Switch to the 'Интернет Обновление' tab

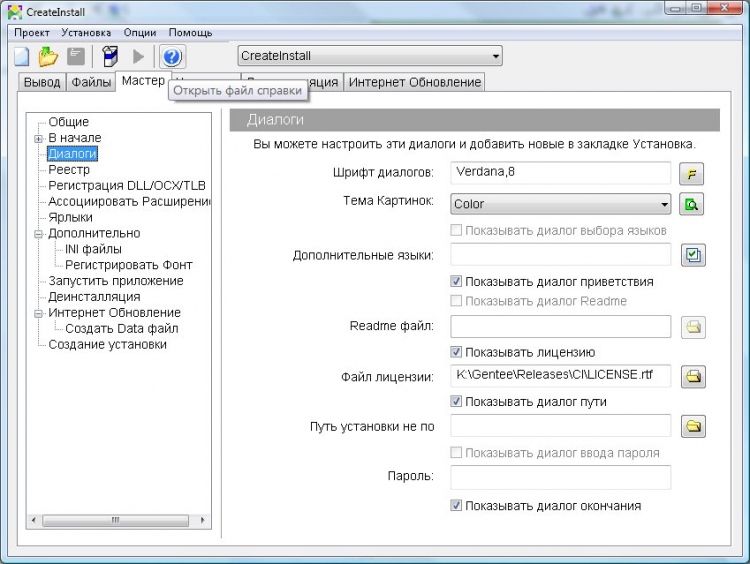(x=415, y=82)
